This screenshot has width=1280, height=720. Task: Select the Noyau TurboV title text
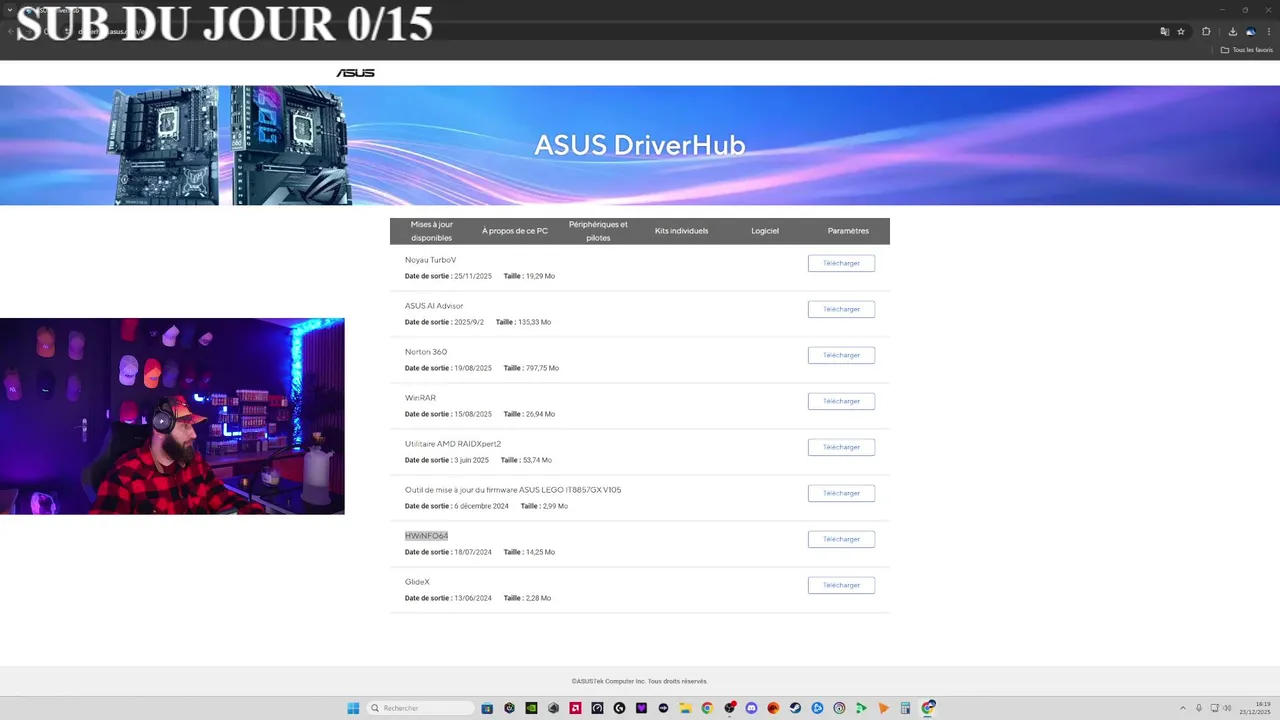coord(430,260)
